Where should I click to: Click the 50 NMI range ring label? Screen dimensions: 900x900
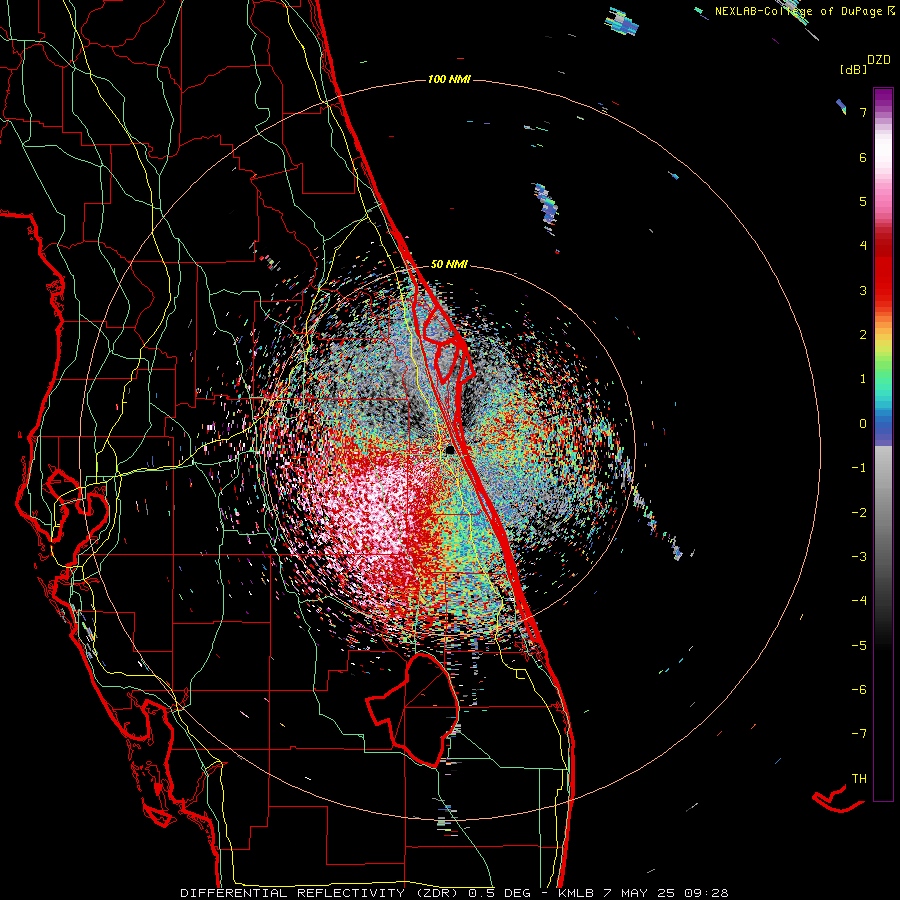pos(449,264)
